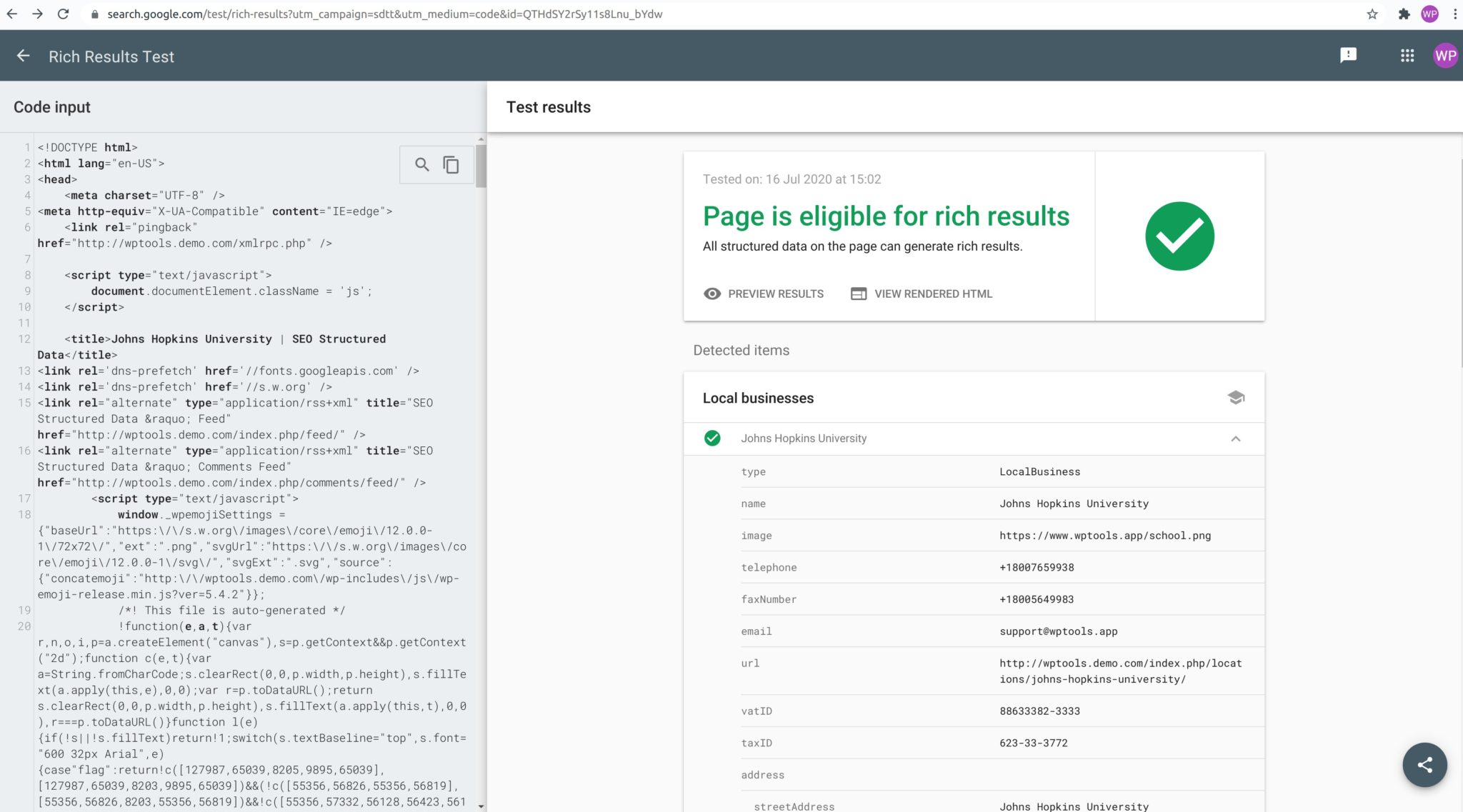
Task: Click inside the browser address bar
Action: point(429,13)
